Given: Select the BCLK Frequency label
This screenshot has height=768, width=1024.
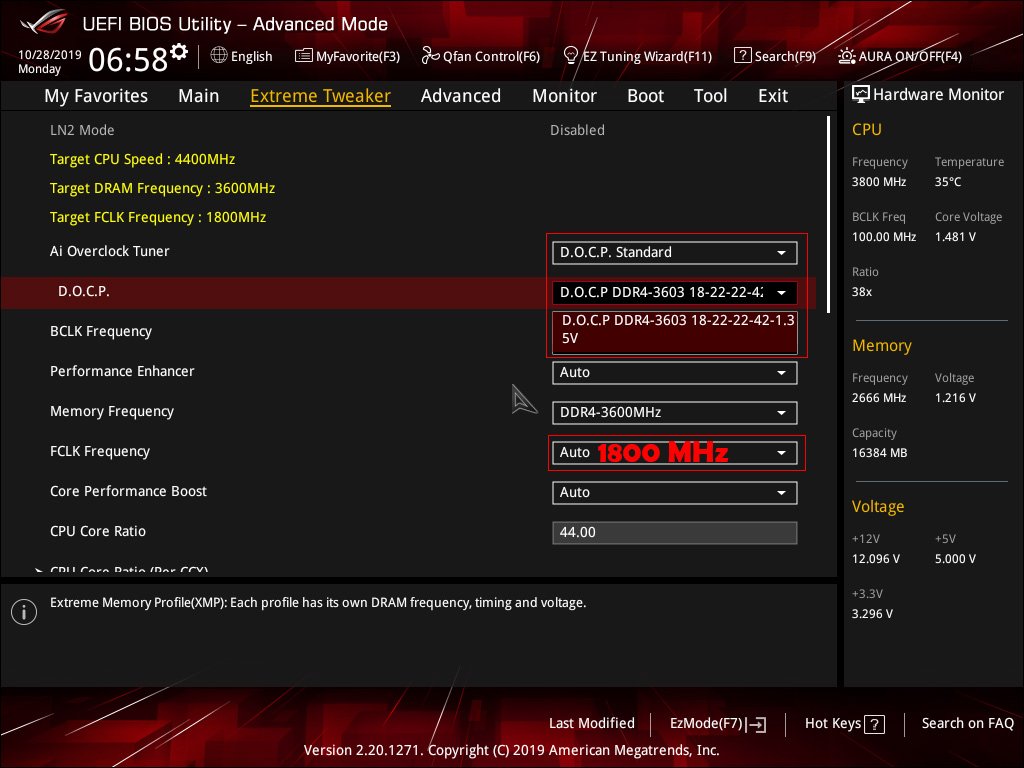Looking at the screenshot, I should tap(101, 332).
